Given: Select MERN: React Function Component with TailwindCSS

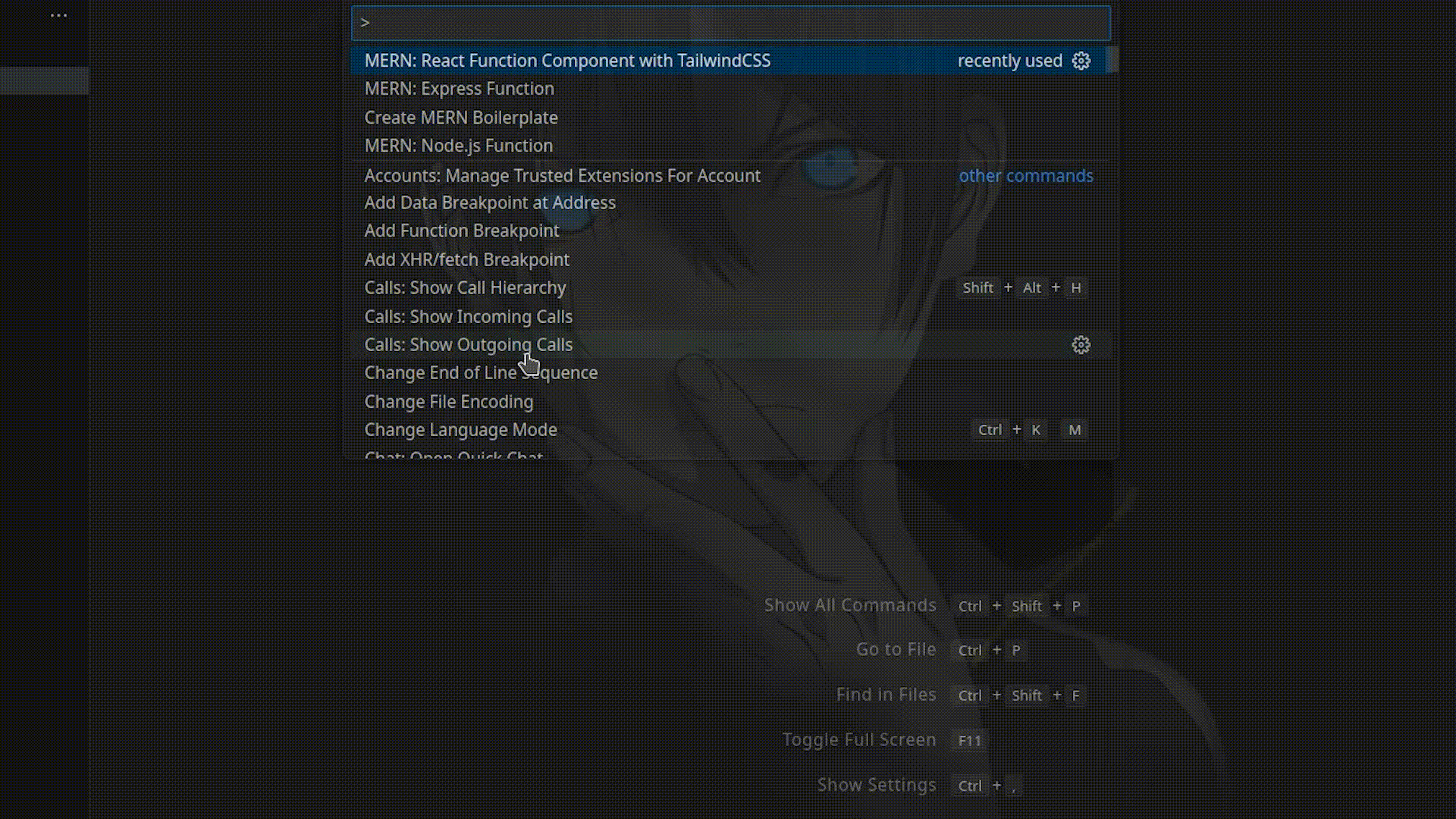Looking at the screenshot, I should click(x=567, y=60).
